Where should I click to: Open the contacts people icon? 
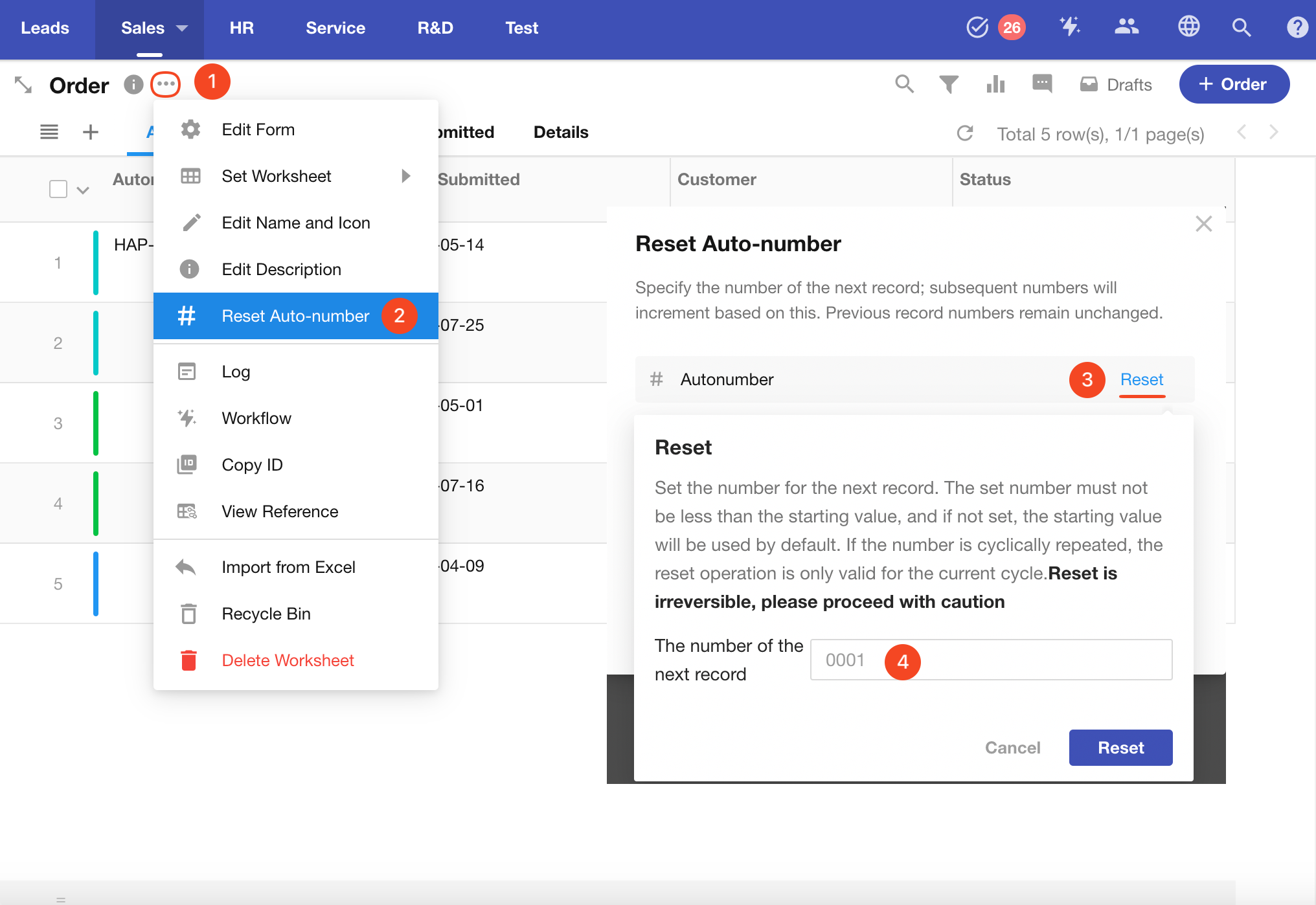[x=1126, y=27]
